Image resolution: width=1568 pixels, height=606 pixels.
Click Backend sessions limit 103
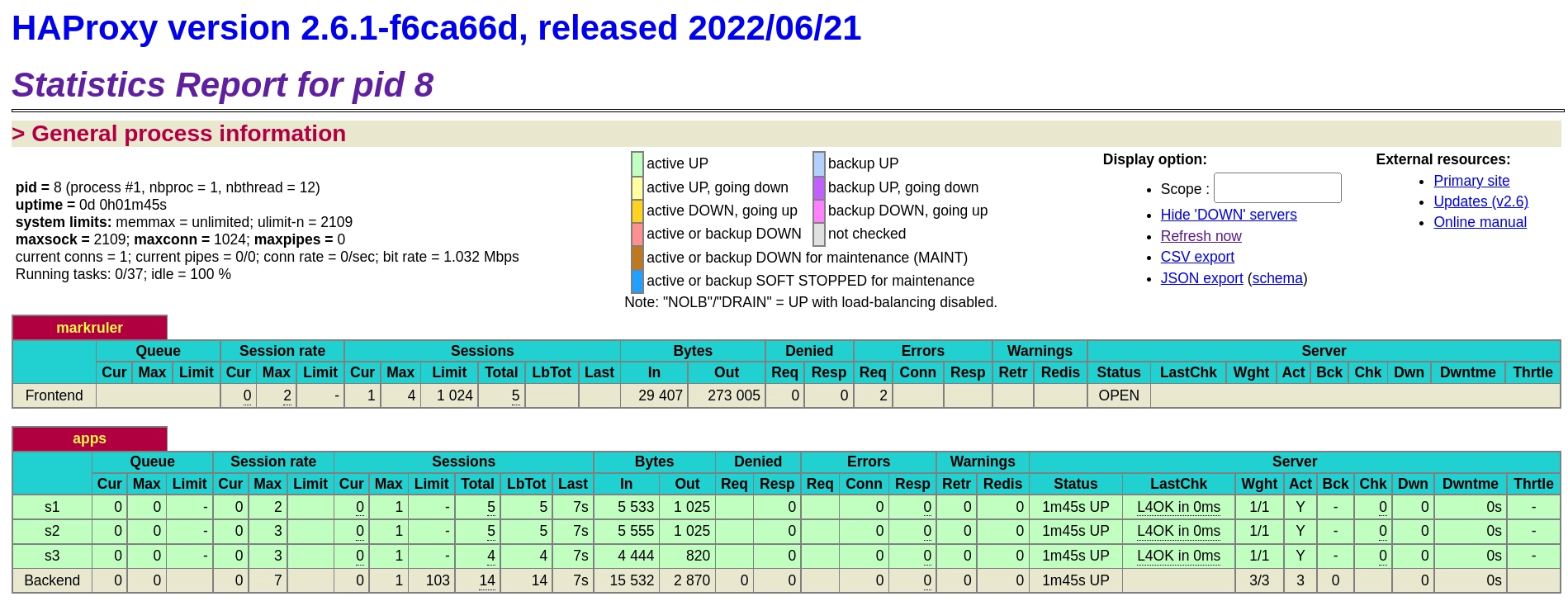pyautogui.click(x=438, y=580)
